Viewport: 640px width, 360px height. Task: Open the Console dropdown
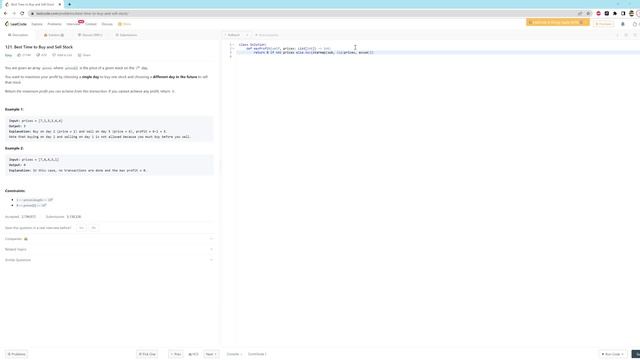tap(234, 354)
